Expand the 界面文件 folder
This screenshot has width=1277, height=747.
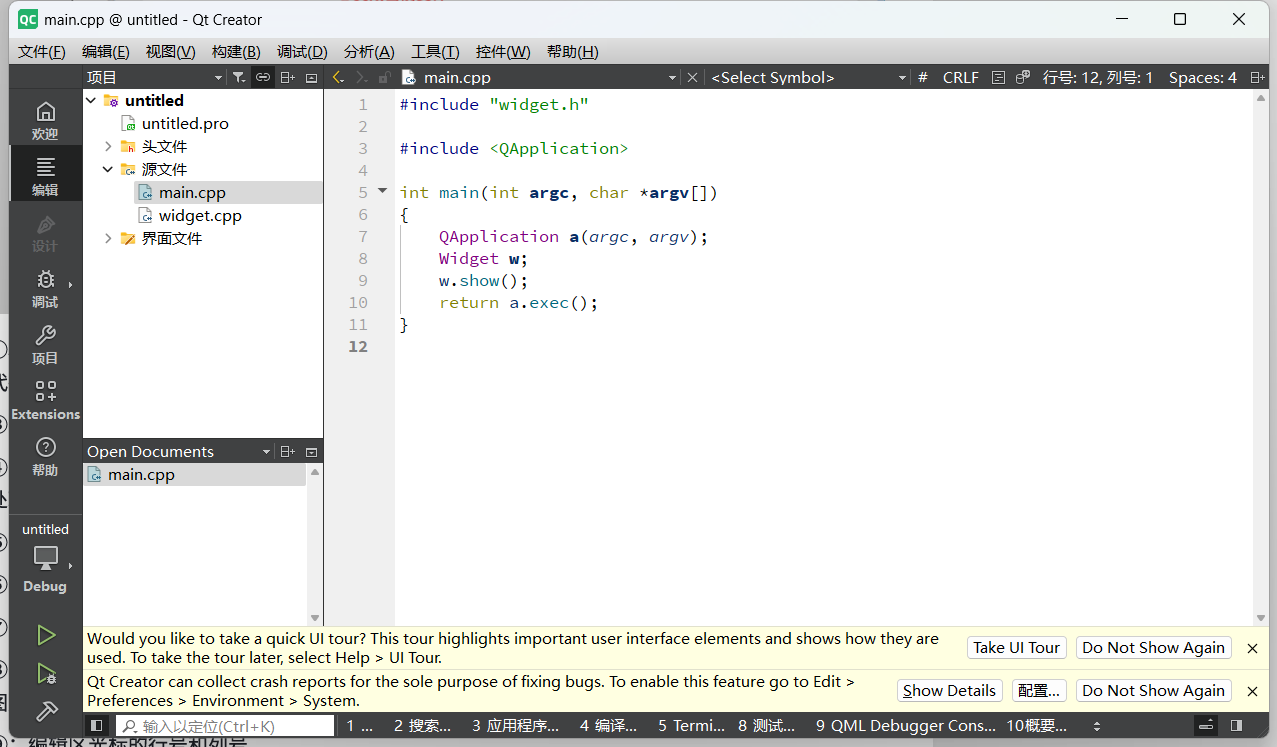click(108, 238)
